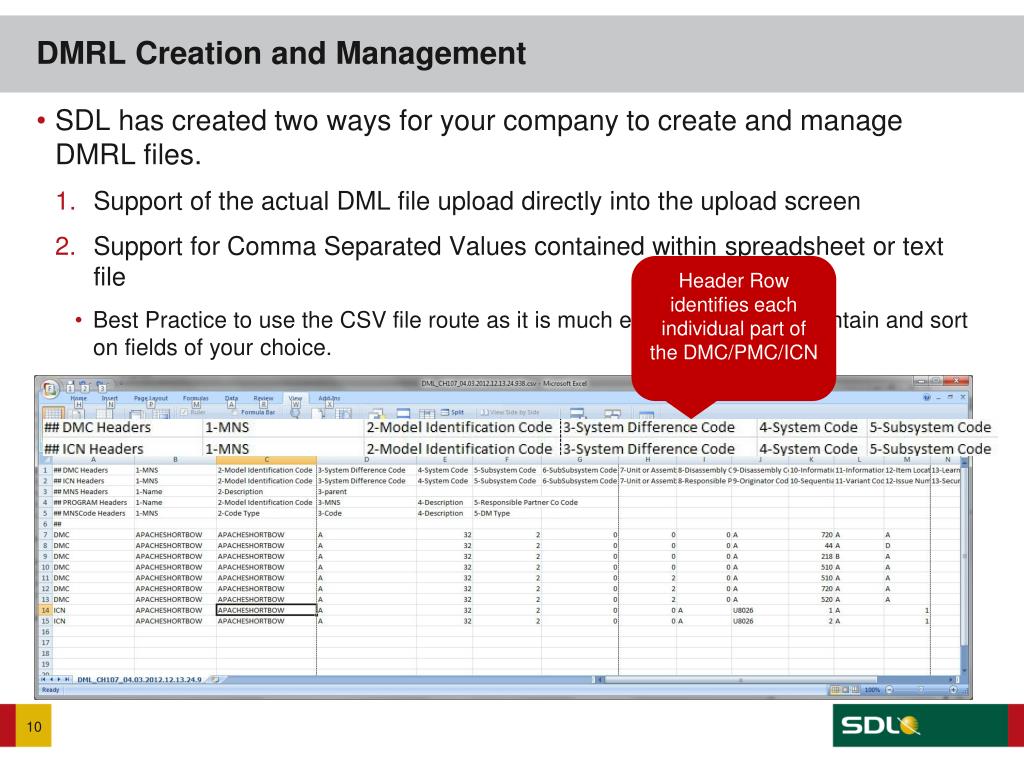Switch to Normal view in status bar
Viewport: 1024px width, 768px height.
click(835, 690)
